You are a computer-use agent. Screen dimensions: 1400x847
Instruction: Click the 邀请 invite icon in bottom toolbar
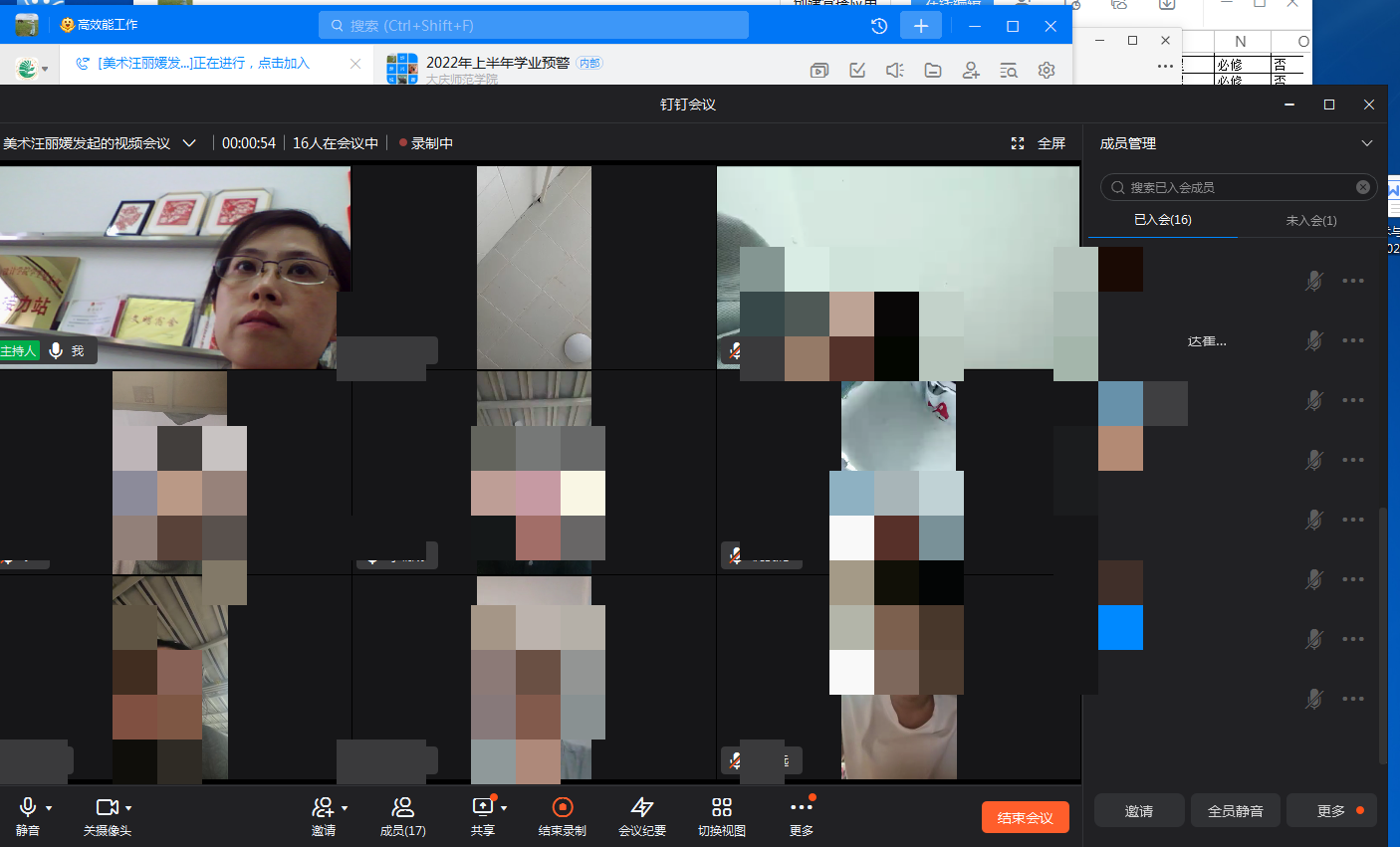tap(322, 807)
